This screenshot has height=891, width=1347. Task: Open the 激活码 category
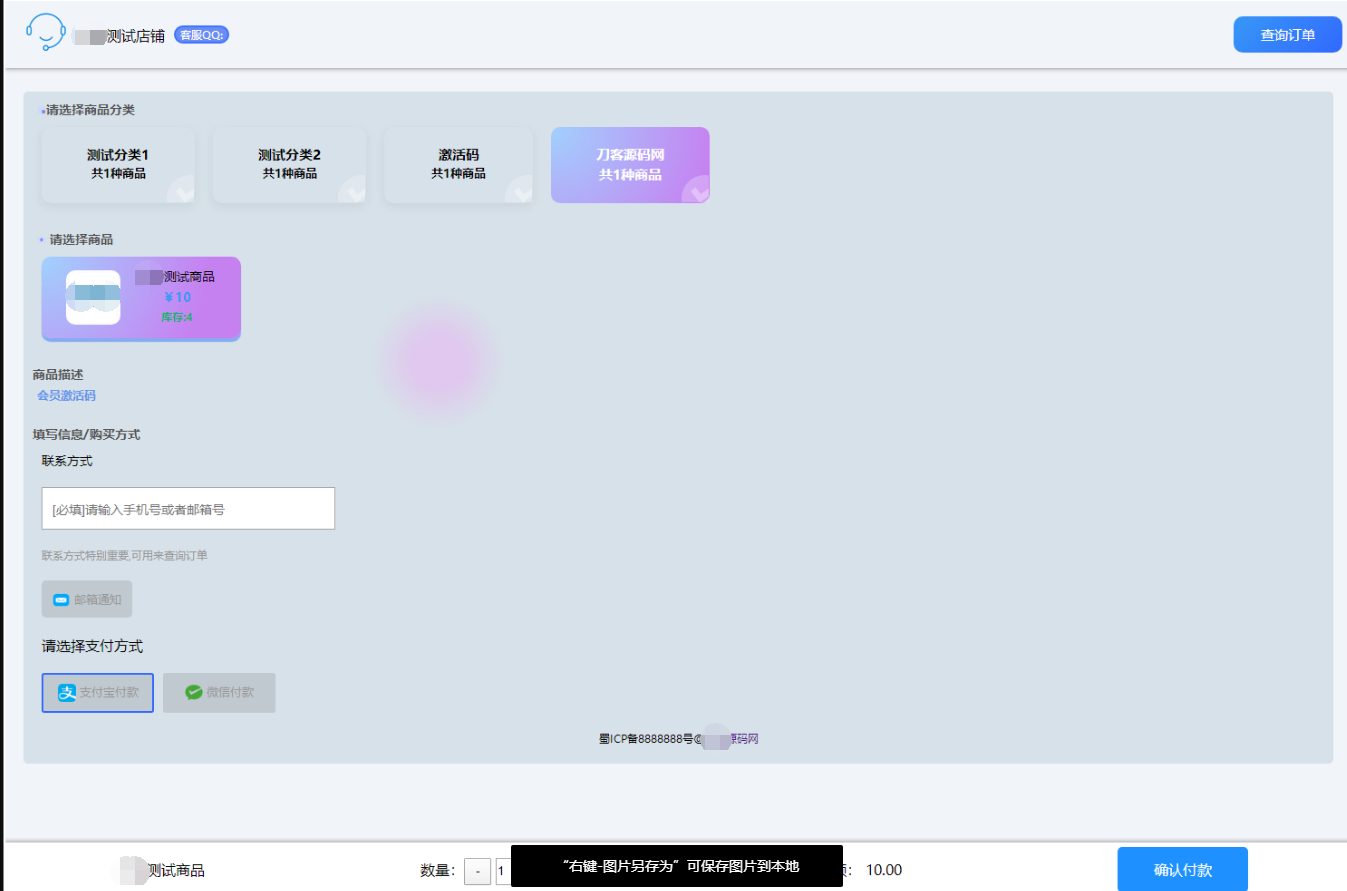[458, 165]
